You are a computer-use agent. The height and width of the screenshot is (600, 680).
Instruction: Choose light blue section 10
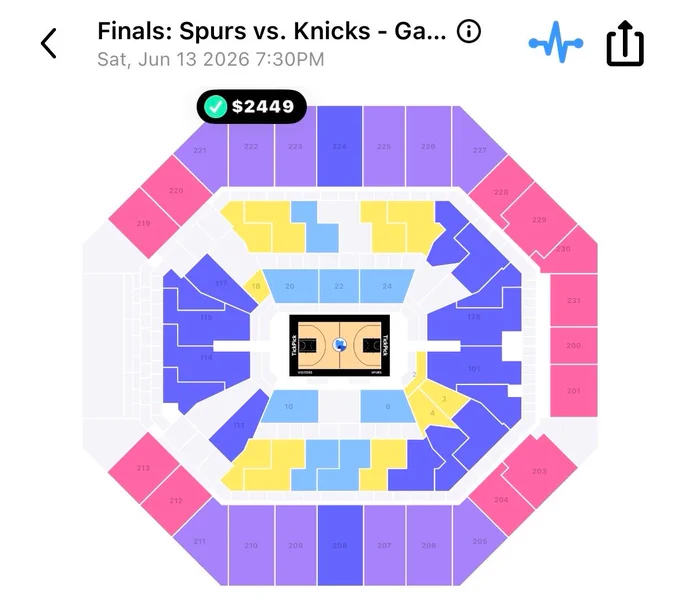click(289, 406)
